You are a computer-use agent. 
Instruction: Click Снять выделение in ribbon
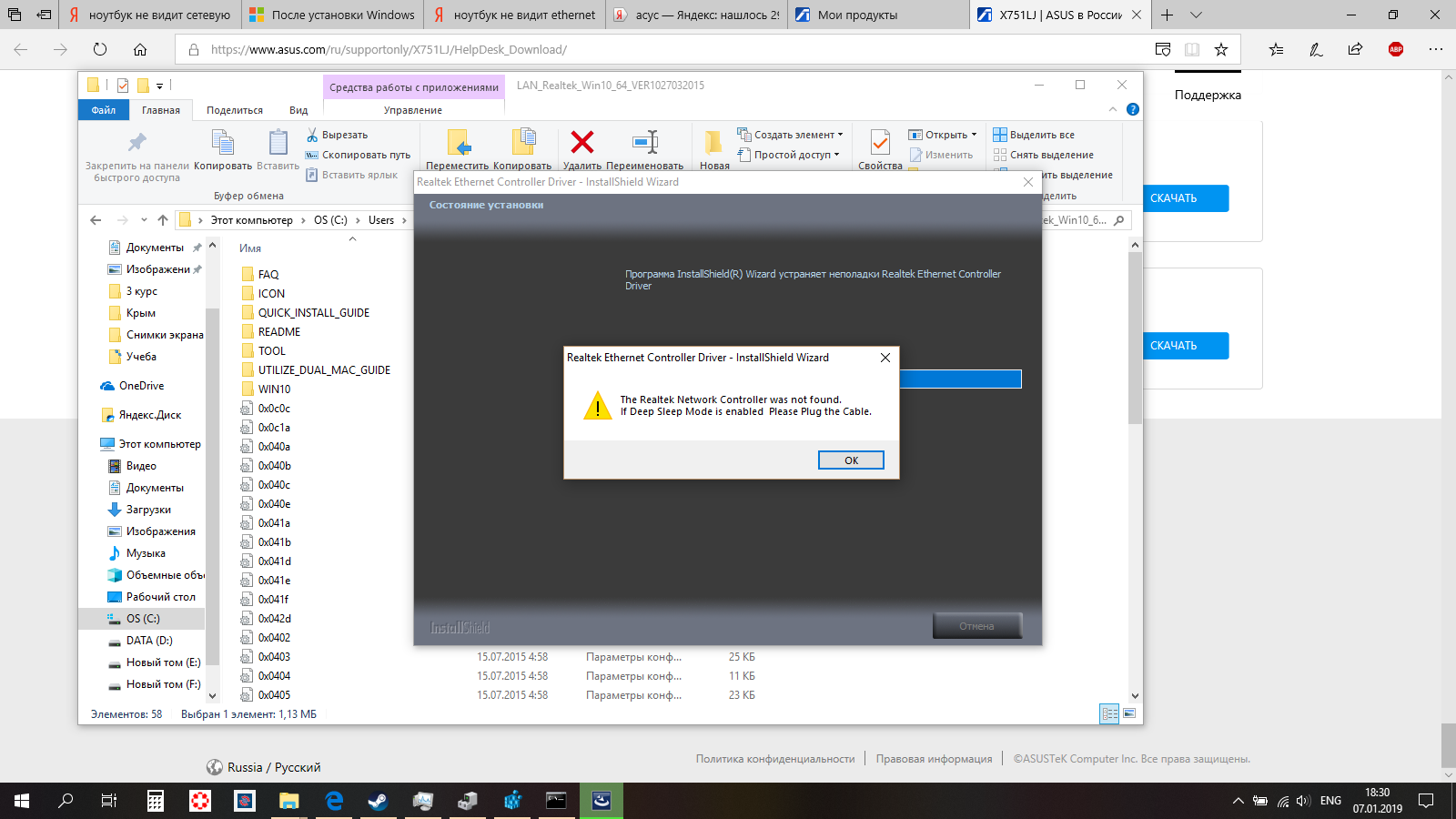(1044, 155)
